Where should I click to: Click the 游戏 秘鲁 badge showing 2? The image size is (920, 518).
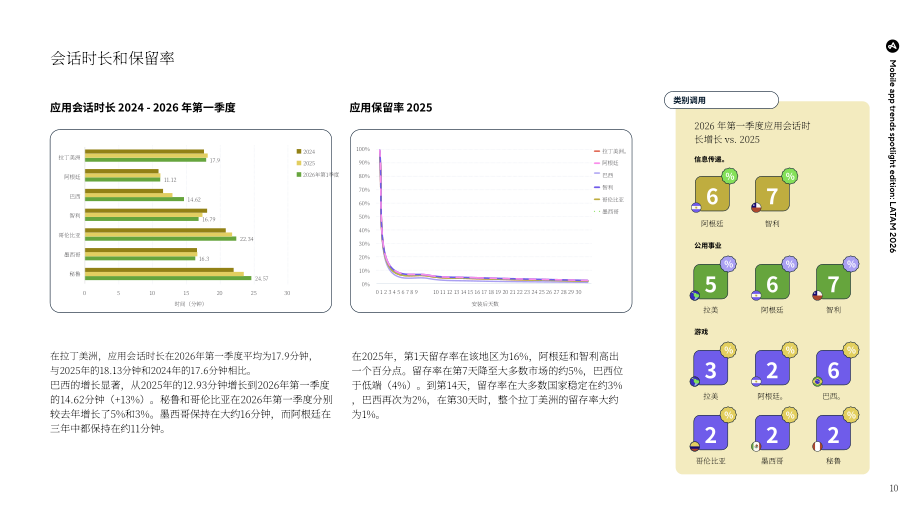pos(833,433)
